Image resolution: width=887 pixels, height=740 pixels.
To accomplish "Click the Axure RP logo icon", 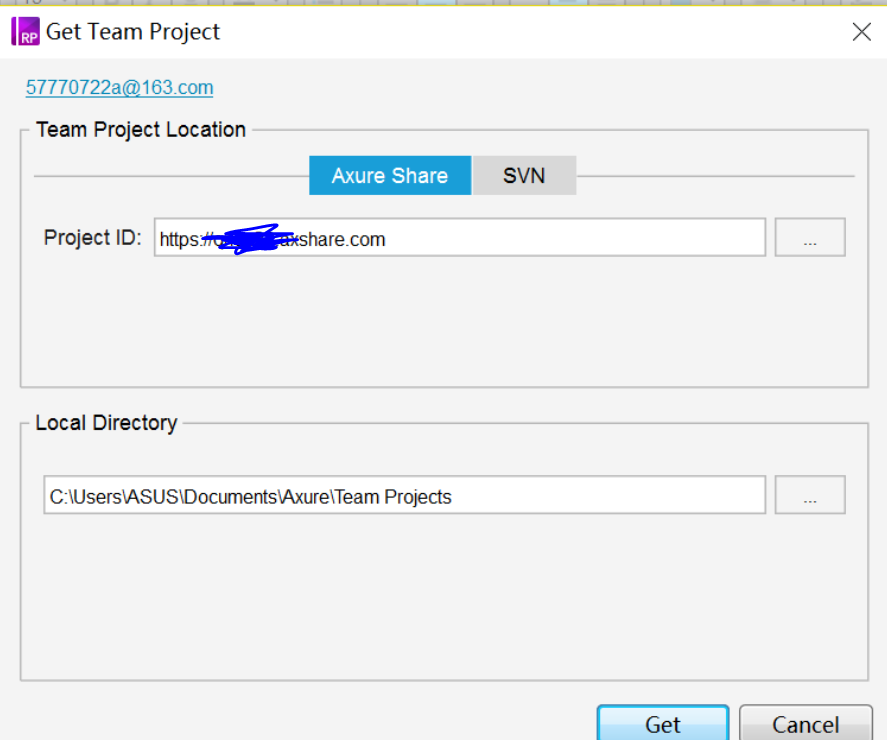I will [25, 31].
